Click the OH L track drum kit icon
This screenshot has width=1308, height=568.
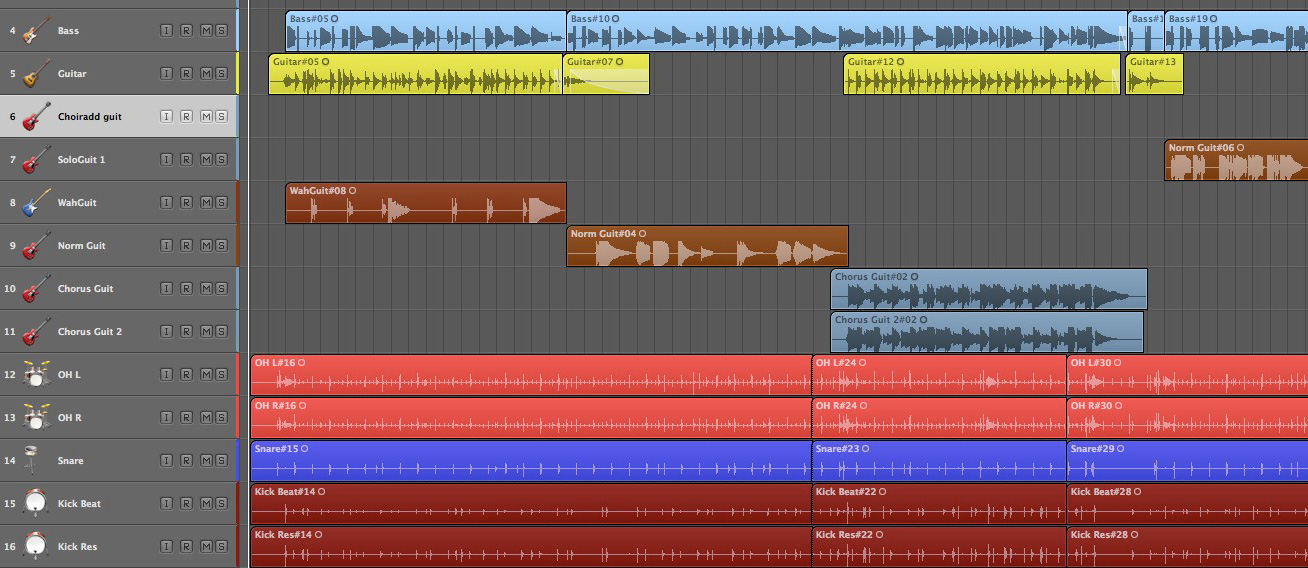coord(37,375)
